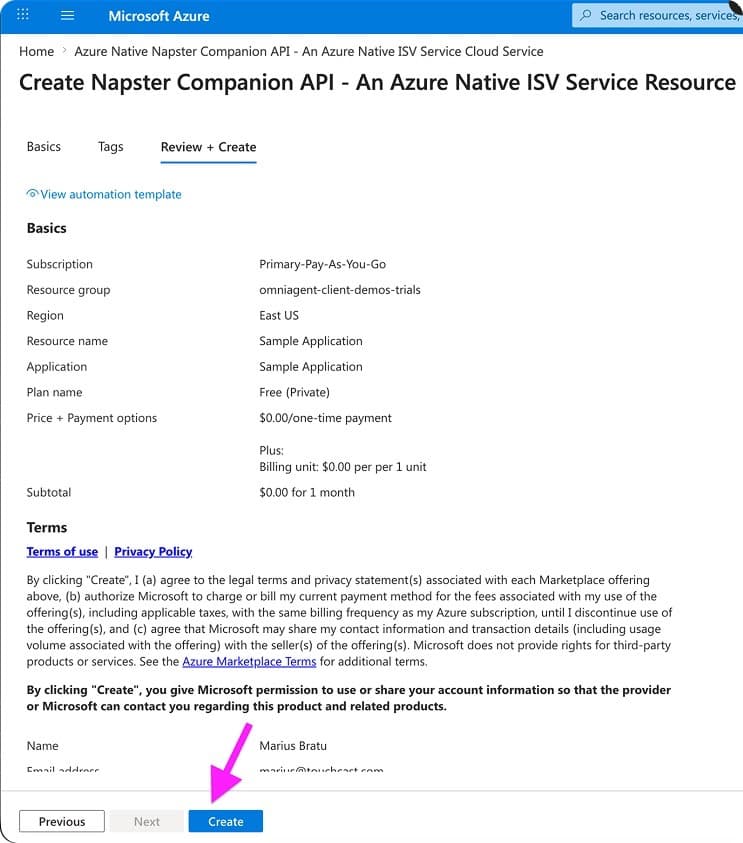Image resolution: width=743 pixels, height=843 pixels.
Task: Switch to the Tags tab
Action: [111, 147]
